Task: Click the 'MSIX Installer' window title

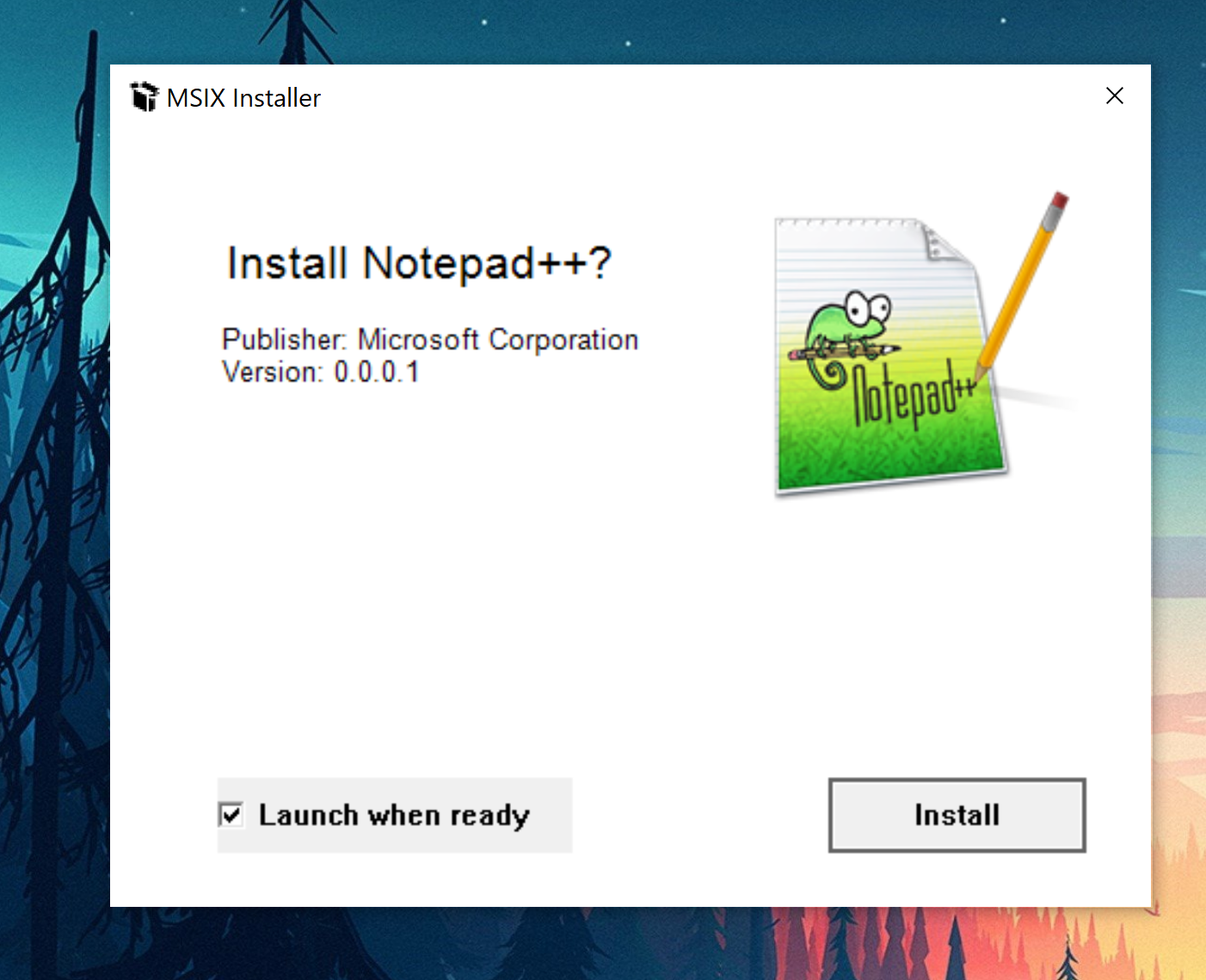Action: [x=243, y=98]
